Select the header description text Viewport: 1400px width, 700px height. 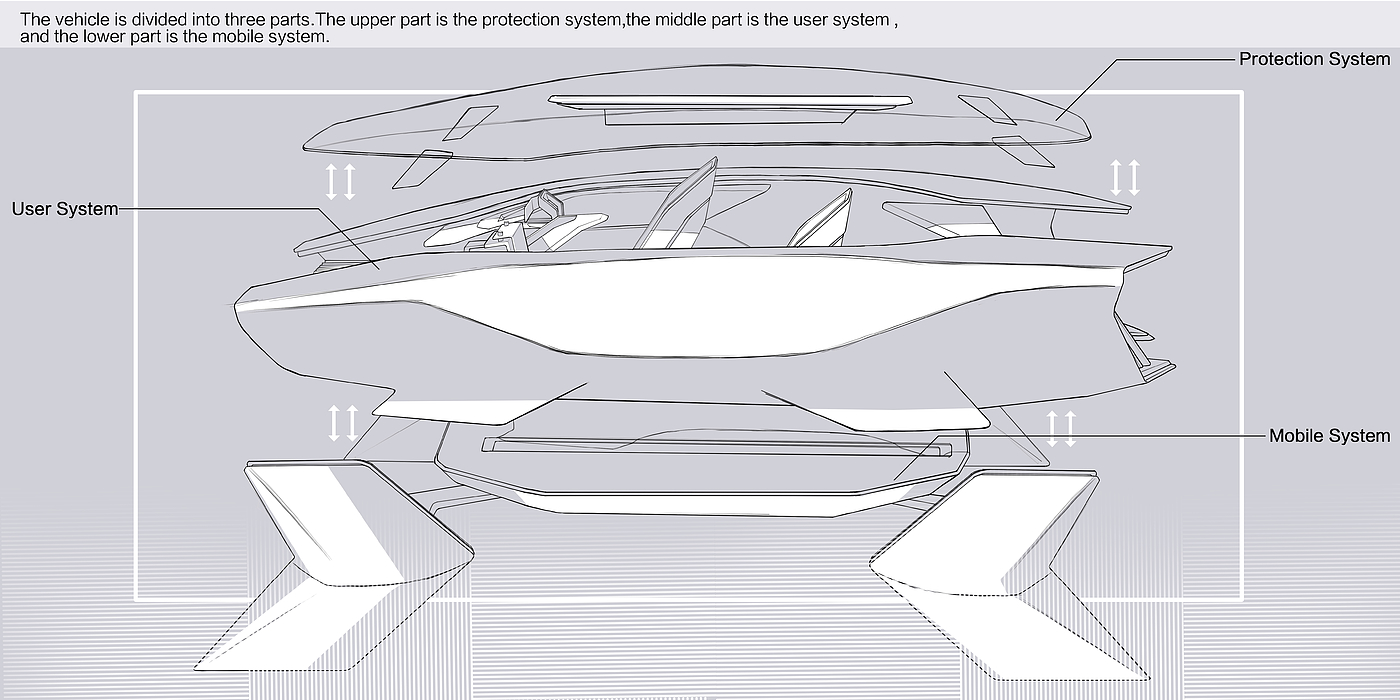459,28
